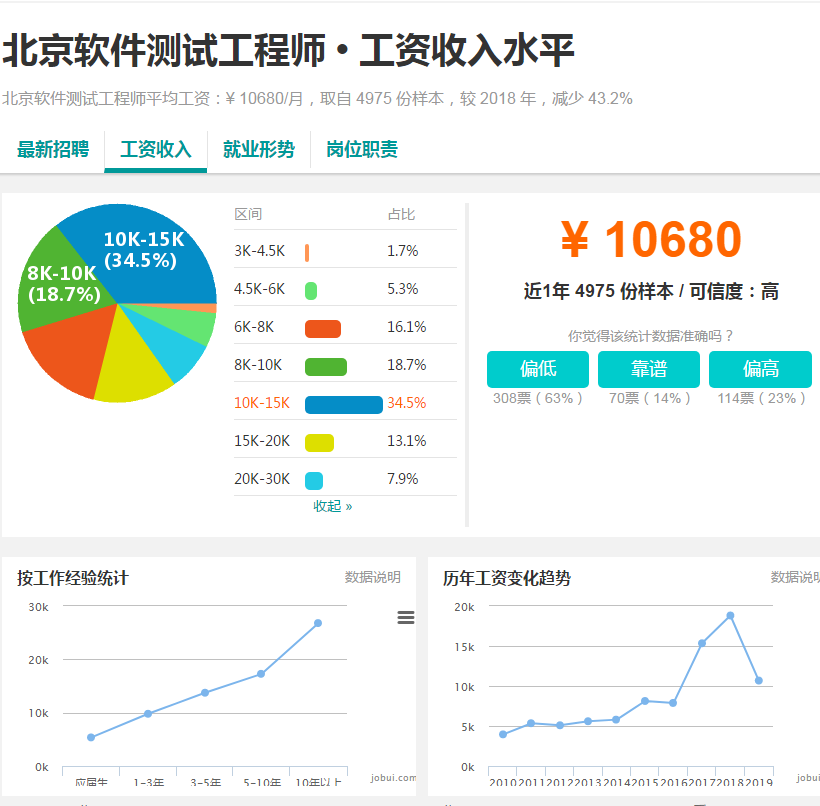Image resolution: width=820 pixels, height=806 pixels.
Task: Vote 偏高 on the salary statistics
Action: click(760, 369)
